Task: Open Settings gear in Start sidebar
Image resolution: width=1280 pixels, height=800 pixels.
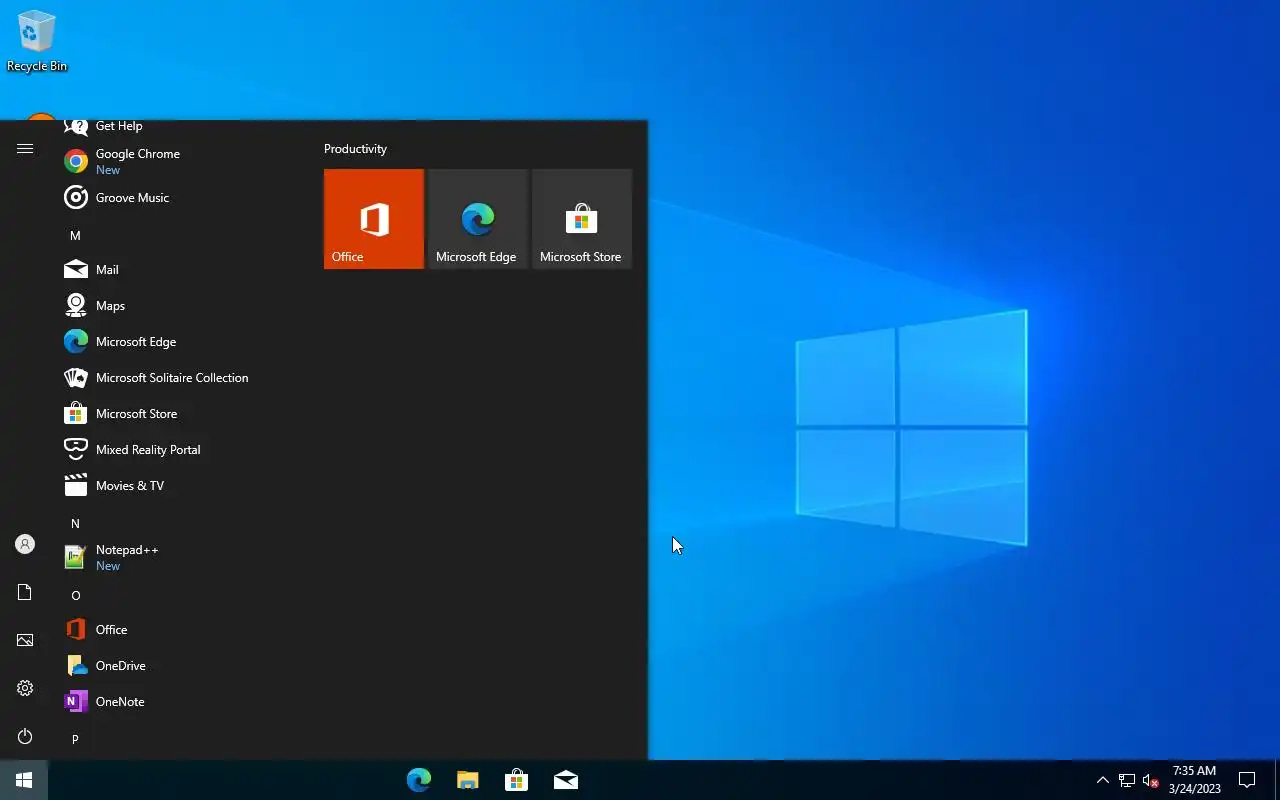Action: tap(25, 688)
